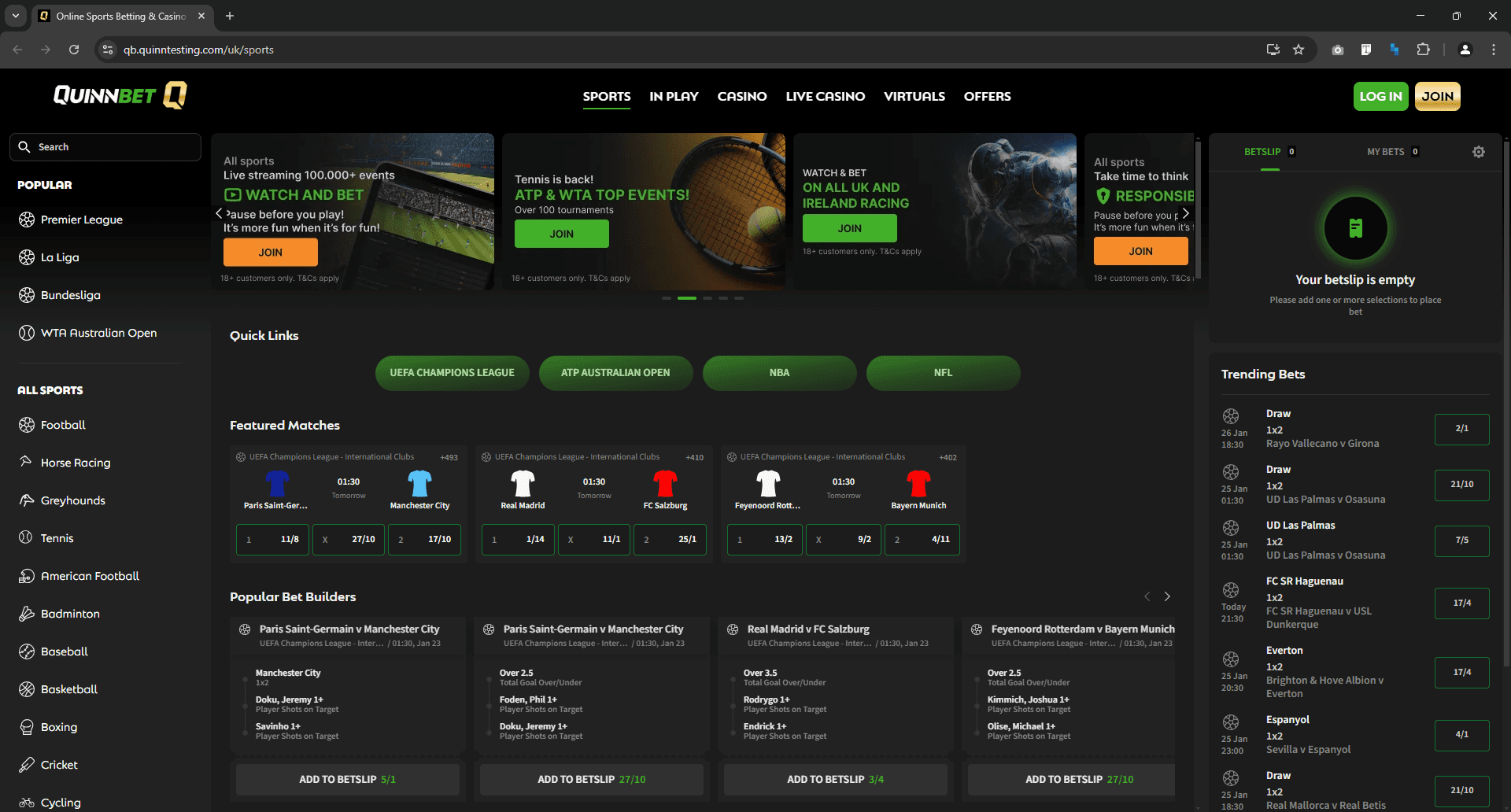
Task: Click the Football sport icon
Action: tap(27, 425)
